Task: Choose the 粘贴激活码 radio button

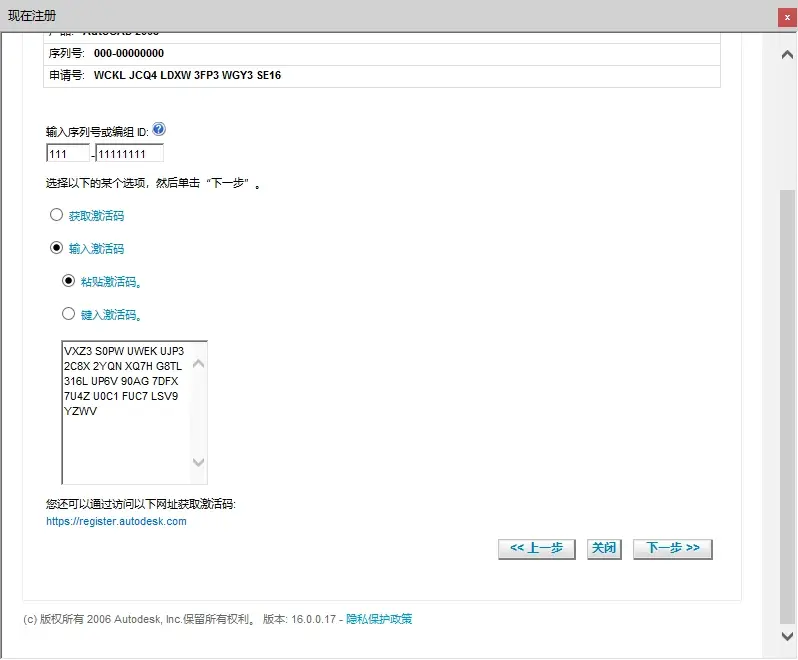Action: [68, 281]
